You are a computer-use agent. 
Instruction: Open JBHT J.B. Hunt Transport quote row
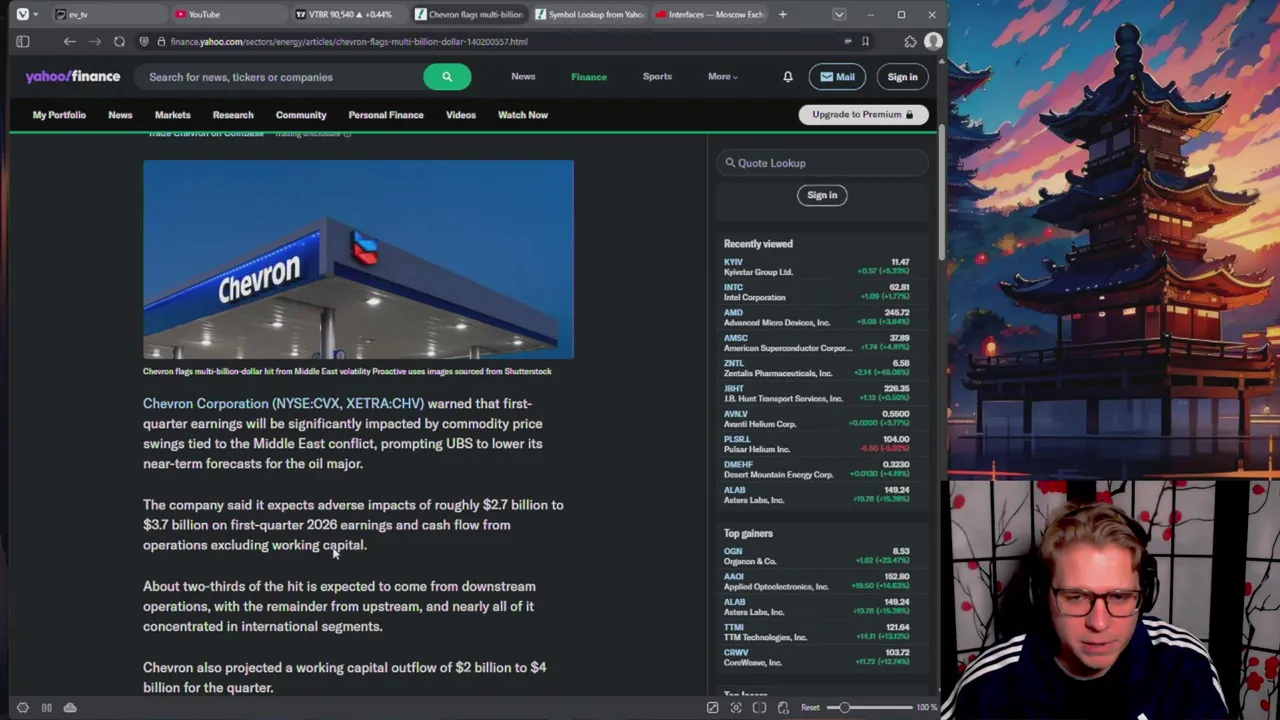(816, 394)
